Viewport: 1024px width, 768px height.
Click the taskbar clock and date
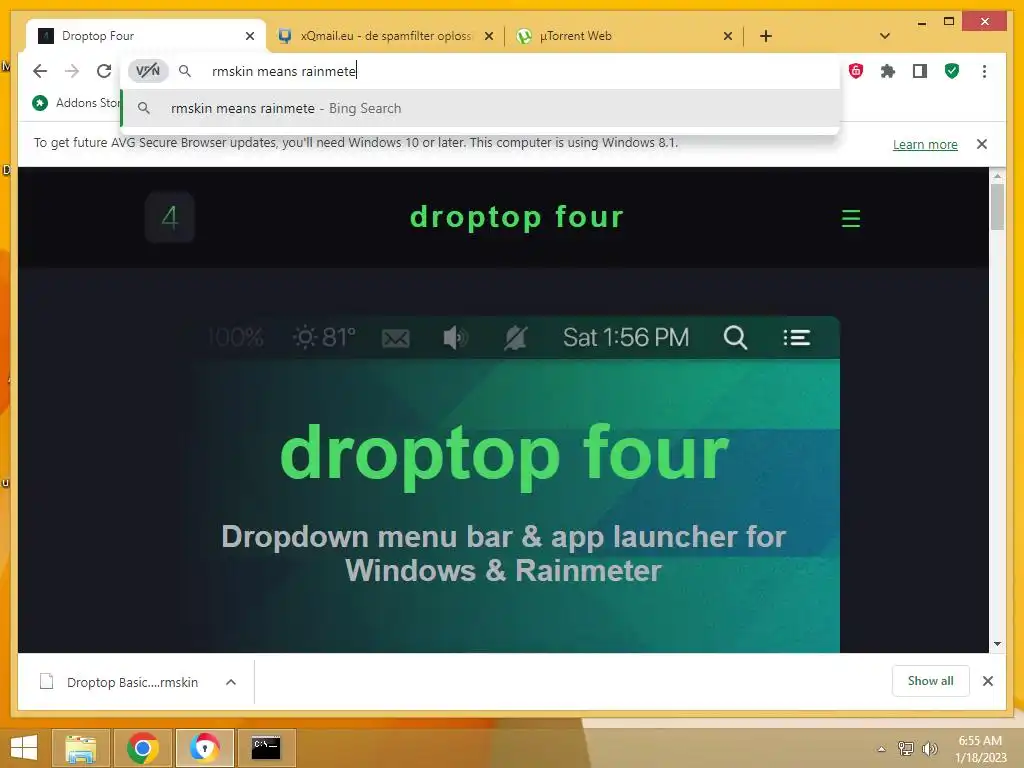[x=981, y=748]
